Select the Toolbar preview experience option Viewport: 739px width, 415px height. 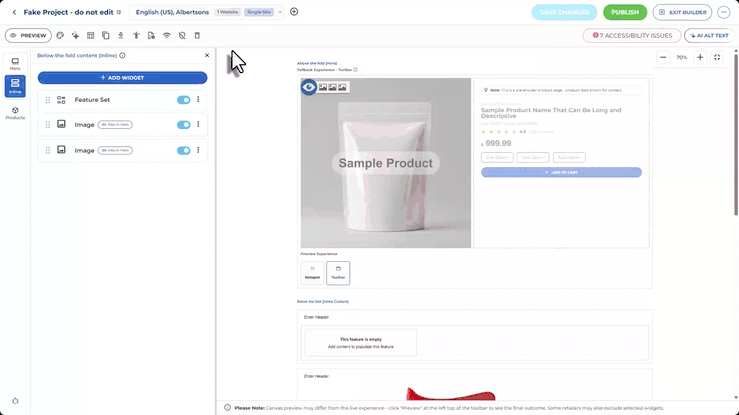(338, 273)
